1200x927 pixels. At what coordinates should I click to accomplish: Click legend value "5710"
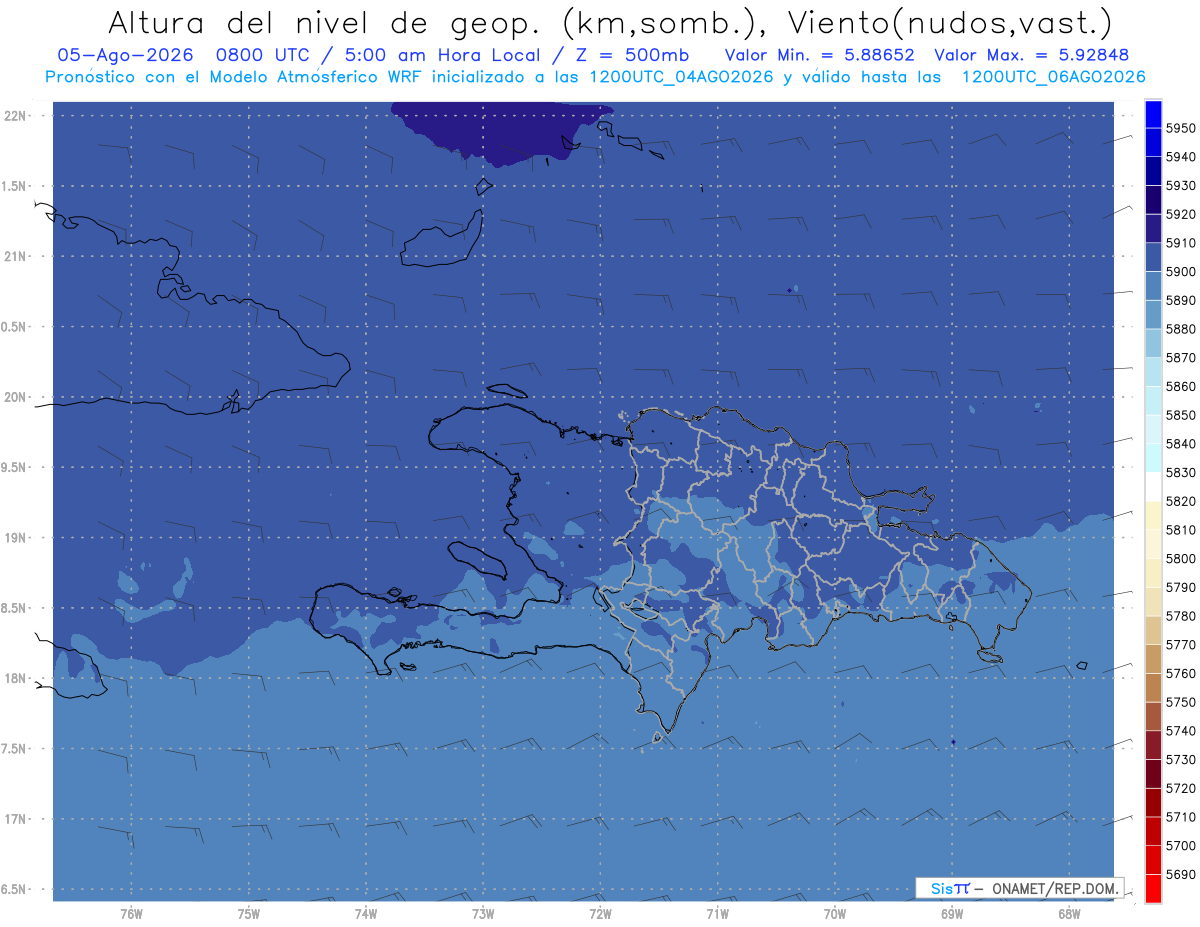1180,817
